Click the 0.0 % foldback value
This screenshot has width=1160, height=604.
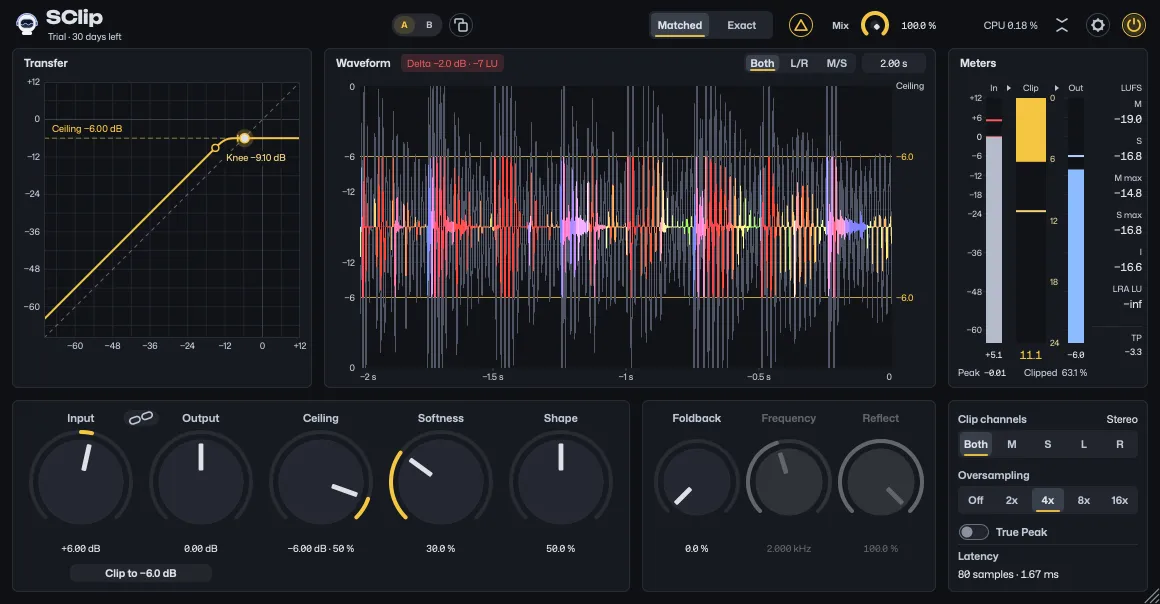pyautogui.click(x=696, y=548)
